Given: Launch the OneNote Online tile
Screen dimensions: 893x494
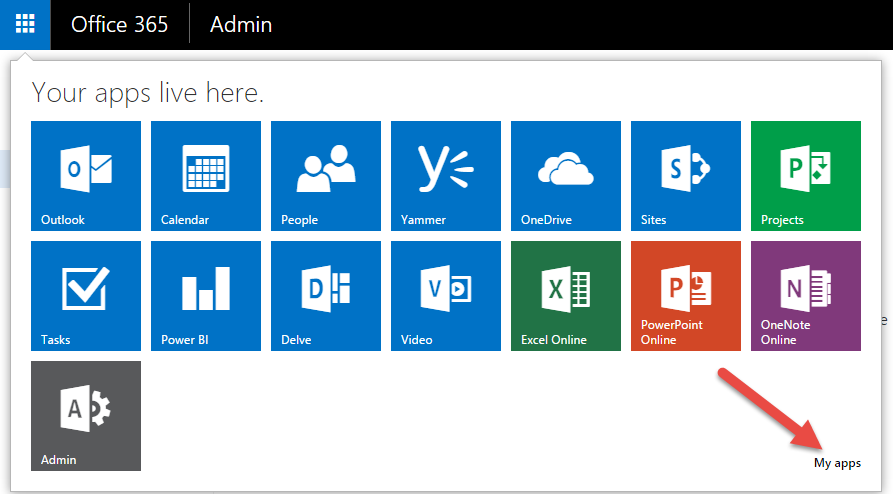Looking at the screenshot, I should pyautogui.click(x=806, y=296).
